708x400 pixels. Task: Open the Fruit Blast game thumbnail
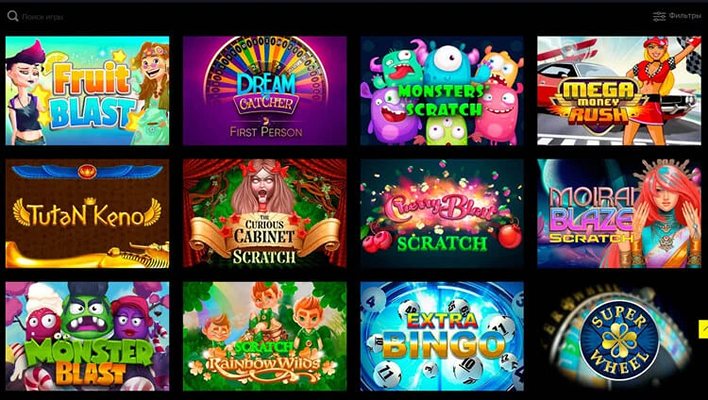coord(87,91)
